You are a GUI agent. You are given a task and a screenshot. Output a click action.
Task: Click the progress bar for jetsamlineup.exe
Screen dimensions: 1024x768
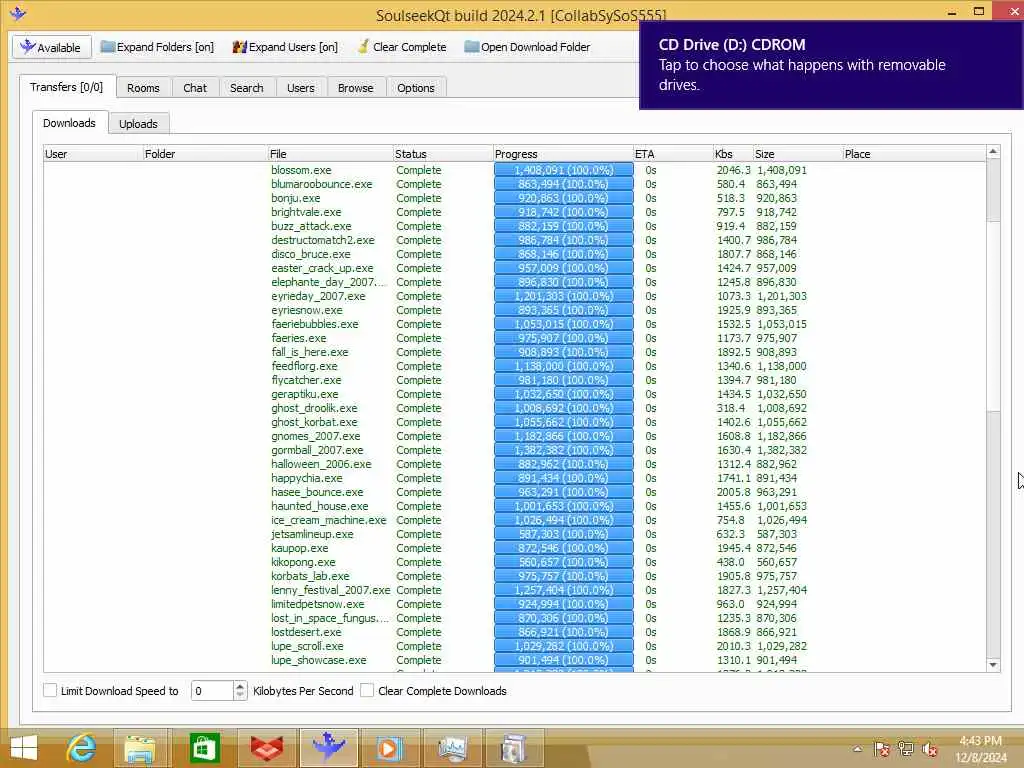point(564,534)
